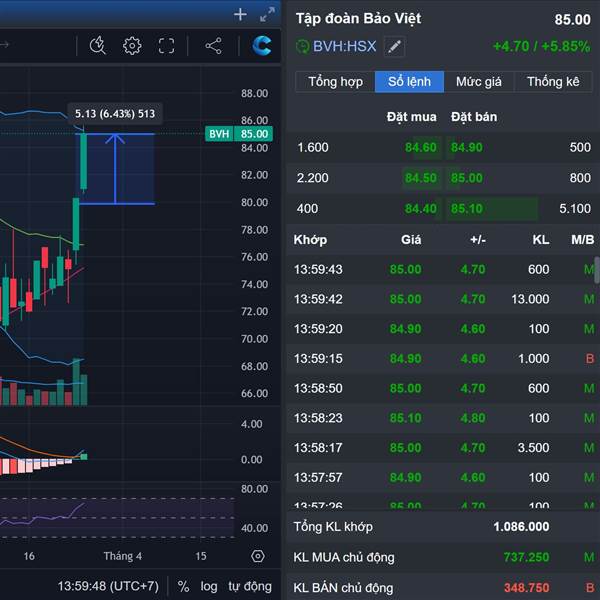Image resolution: width=600 pixels, height=600 pixels.
Task: Switch to the 'Thống kê' tab
Action: point(553,82)
